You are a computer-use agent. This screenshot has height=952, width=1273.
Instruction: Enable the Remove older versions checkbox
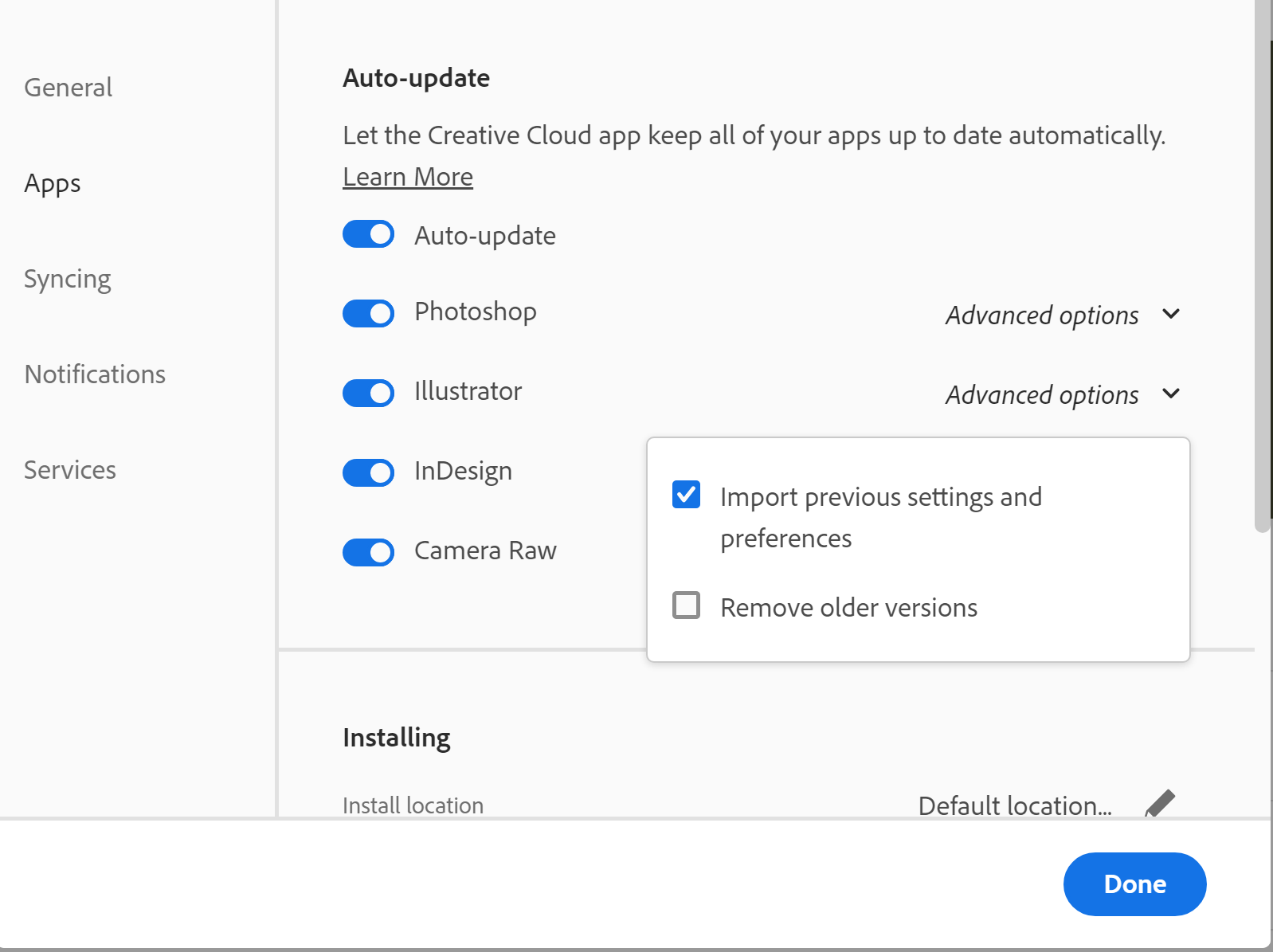point(685,606)
